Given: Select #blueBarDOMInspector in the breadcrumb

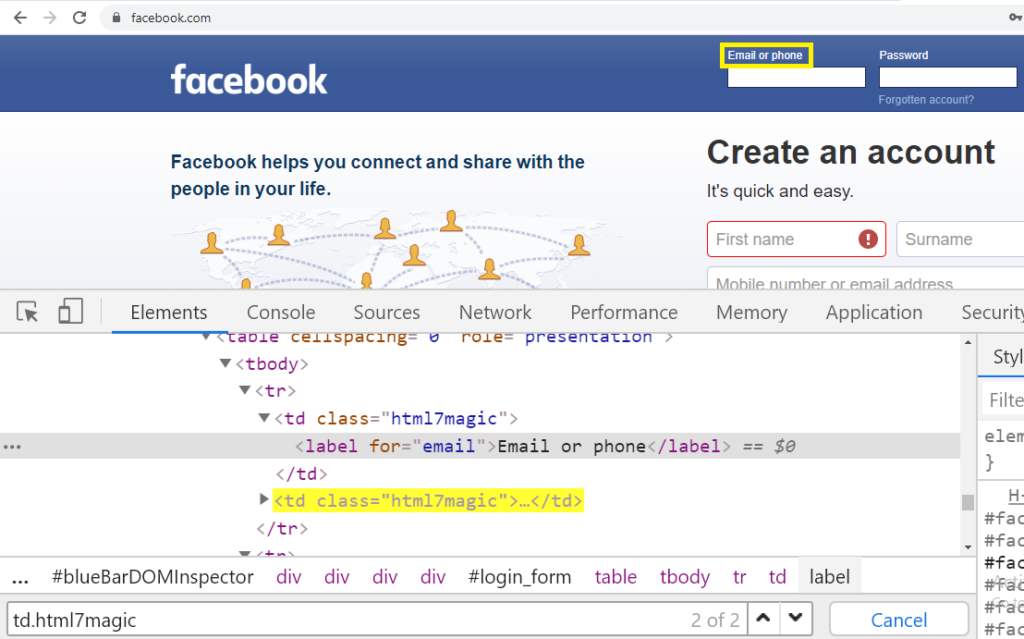Looking at the screenshot, I should click(x=152, y=577).
